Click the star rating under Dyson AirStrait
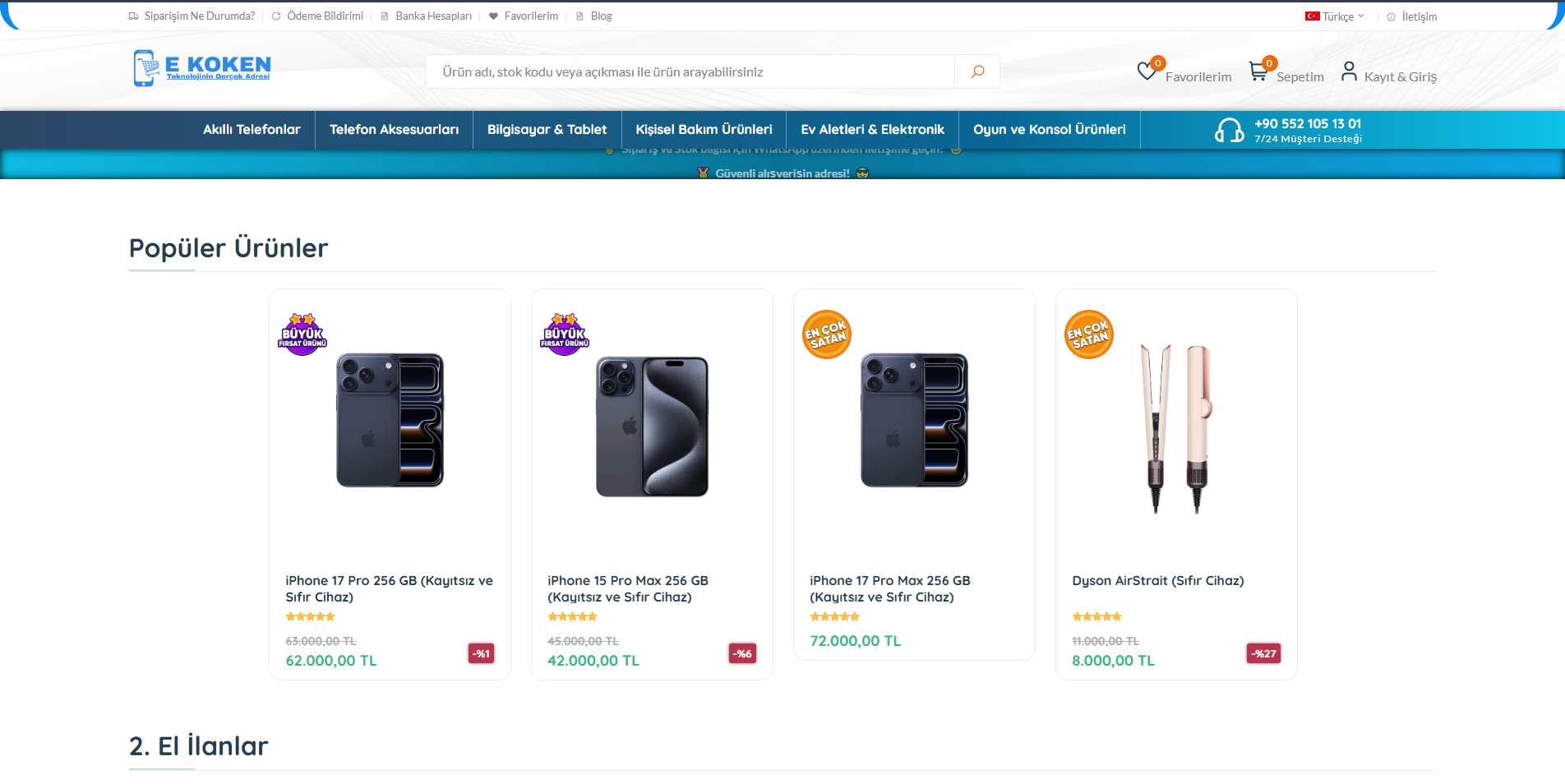Viewport: 1565px width, 784px height. (1096, 616)
